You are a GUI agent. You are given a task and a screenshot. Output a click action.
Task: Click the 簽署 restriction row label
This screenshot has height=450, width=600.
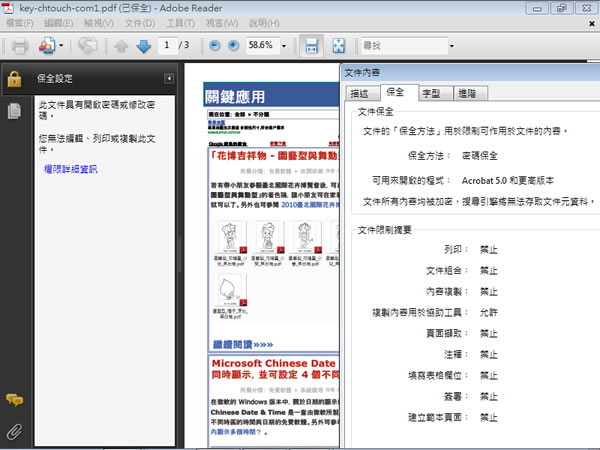(455, 396)
